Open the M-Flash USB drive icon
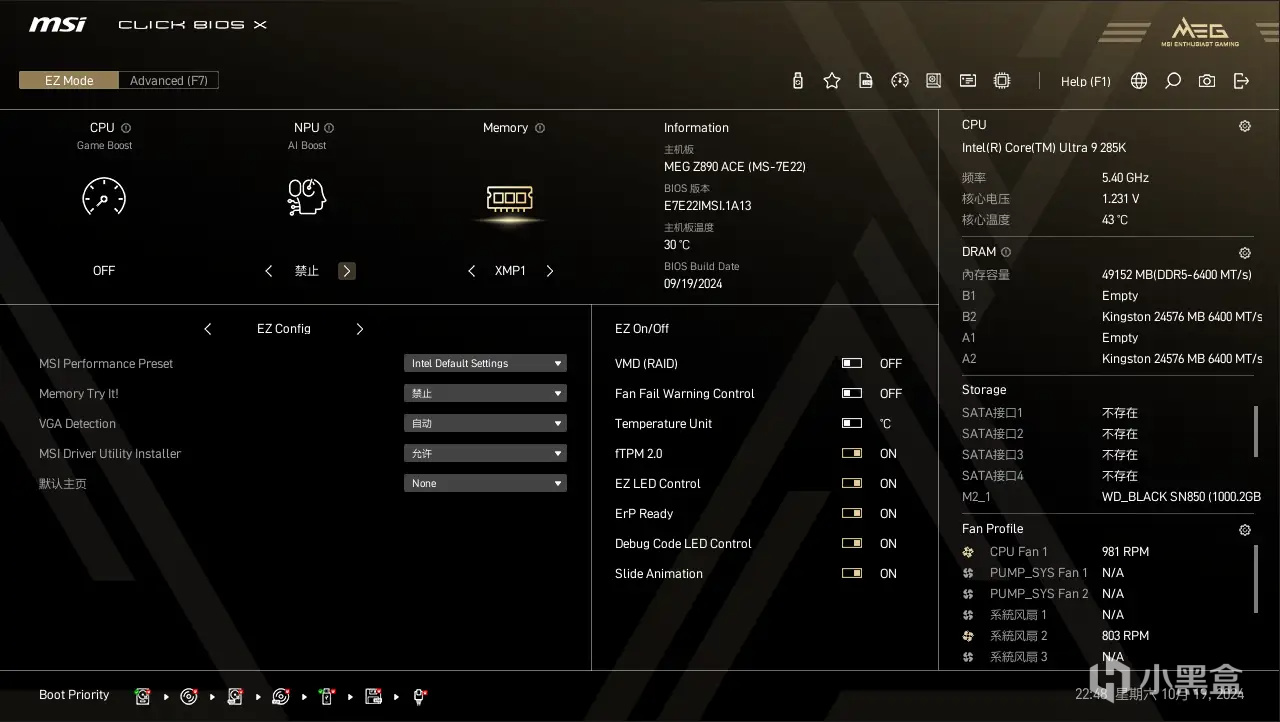This screenshot has width=1280, height=722. pyautogui.click(x=797, y=81)
